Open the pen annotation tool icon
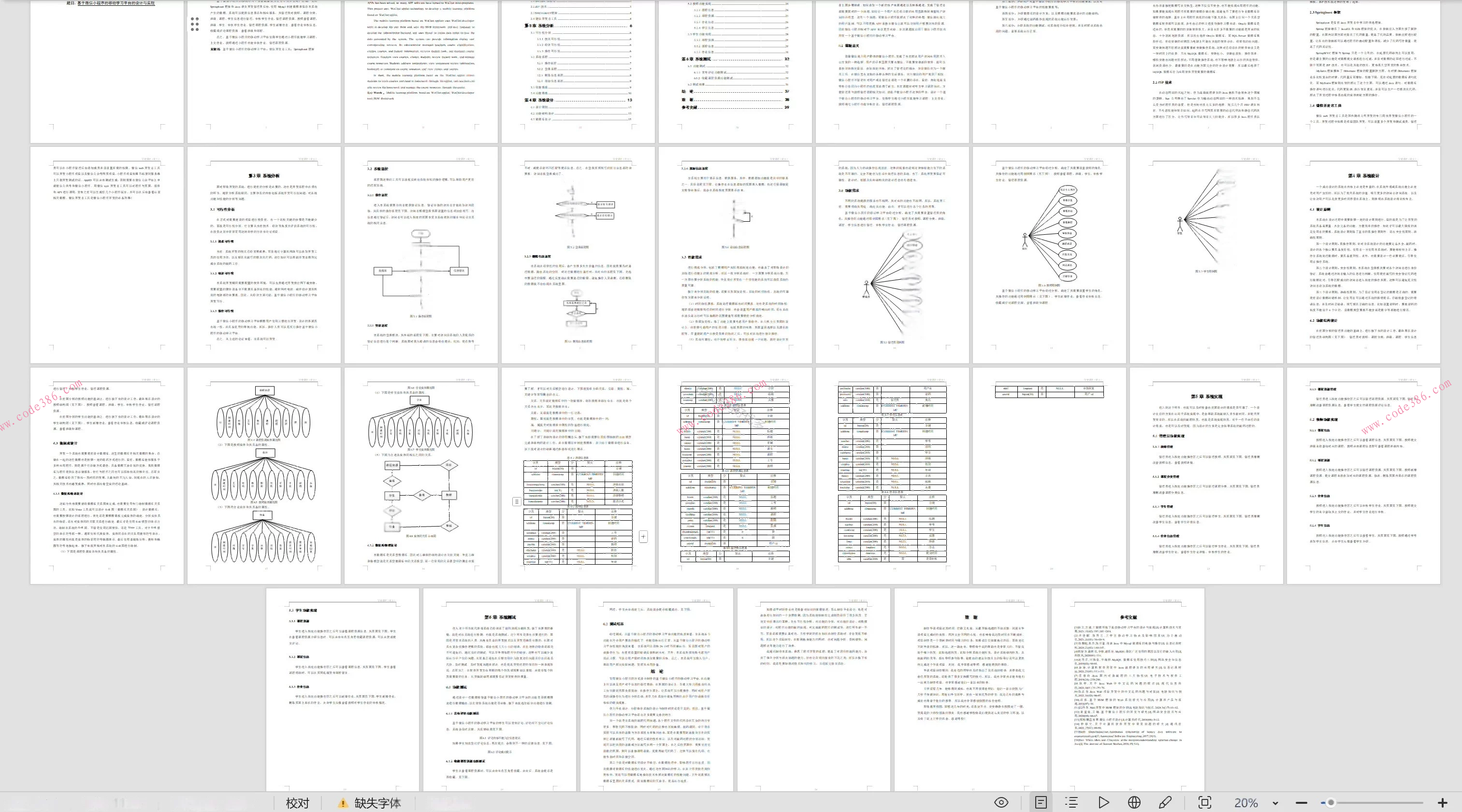The width and height of the screenshot is (1462, 812). (x=1165, y=802)
